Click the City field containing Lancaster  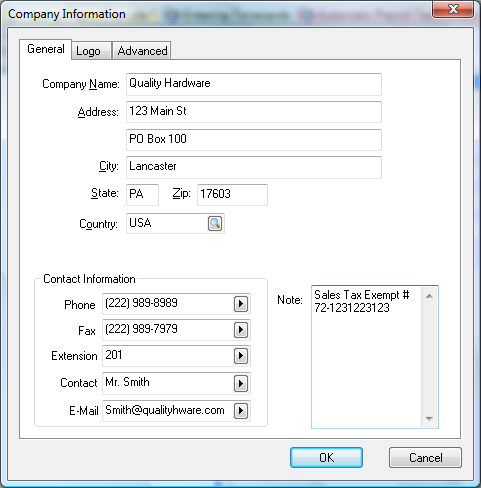pos(254,167)
